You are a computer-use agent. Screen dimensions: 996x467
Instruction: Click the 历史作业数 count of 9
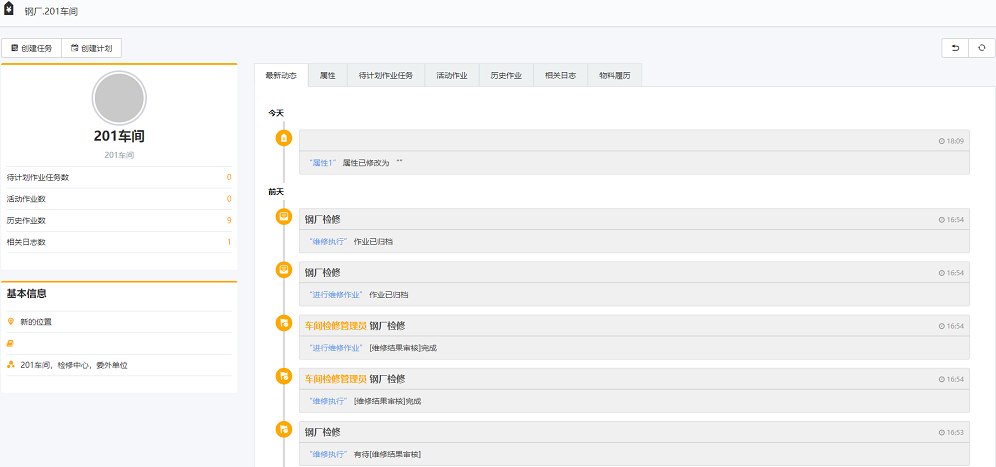[x=229, y=220]
